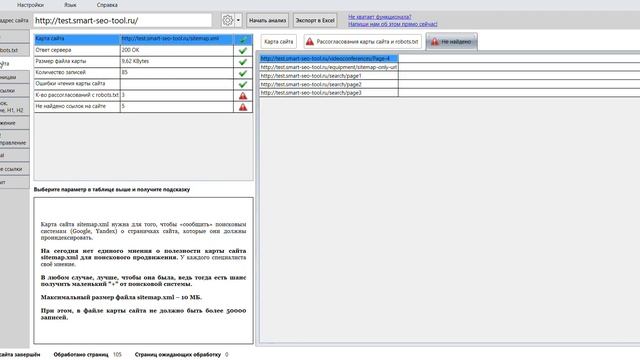Select the search/page3 URL row
Viewport: 640px width, 360px height.
coord(329,93)
